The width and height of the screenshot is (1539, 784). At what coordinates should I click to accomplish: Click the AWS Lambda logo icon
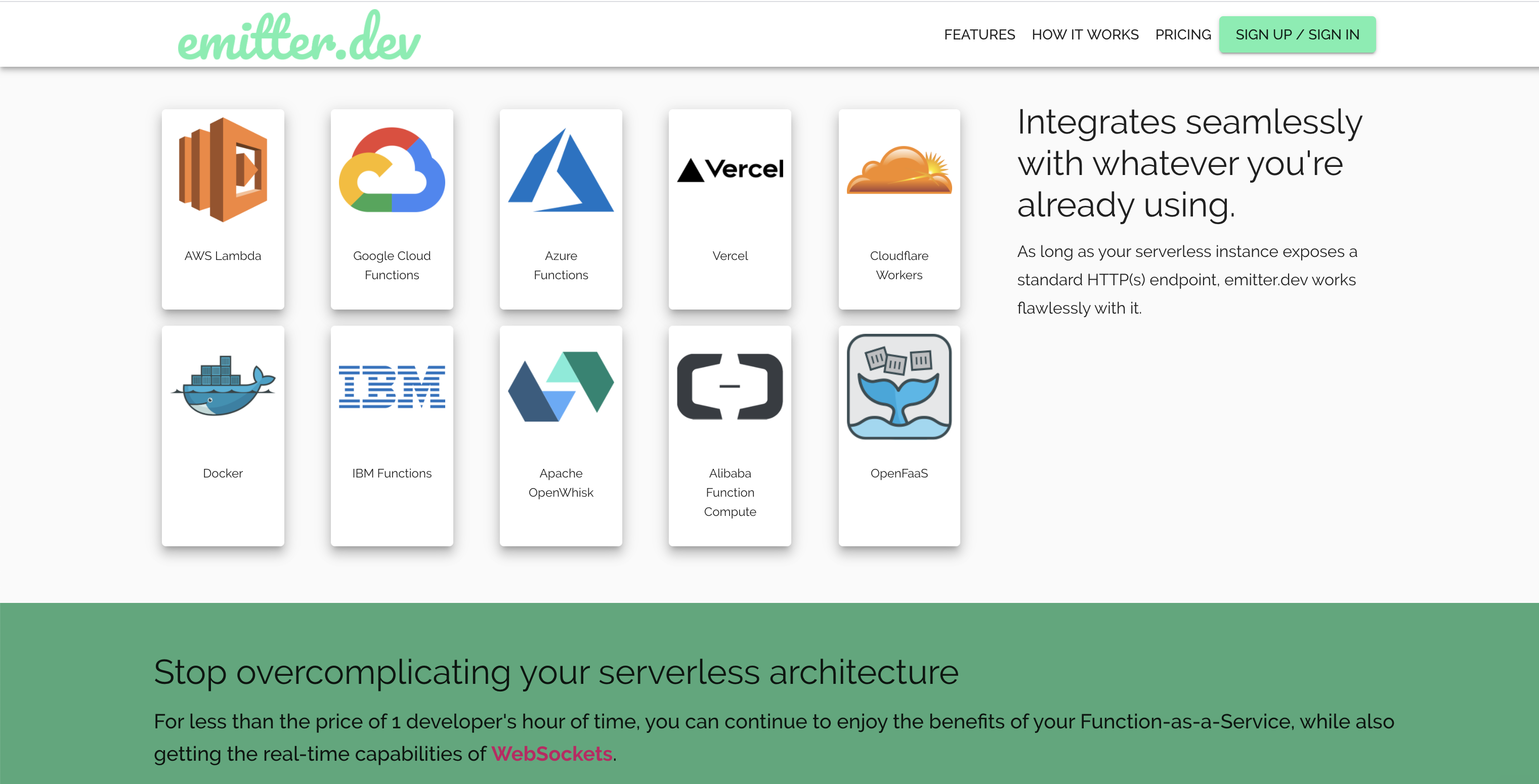click(223, 169)
